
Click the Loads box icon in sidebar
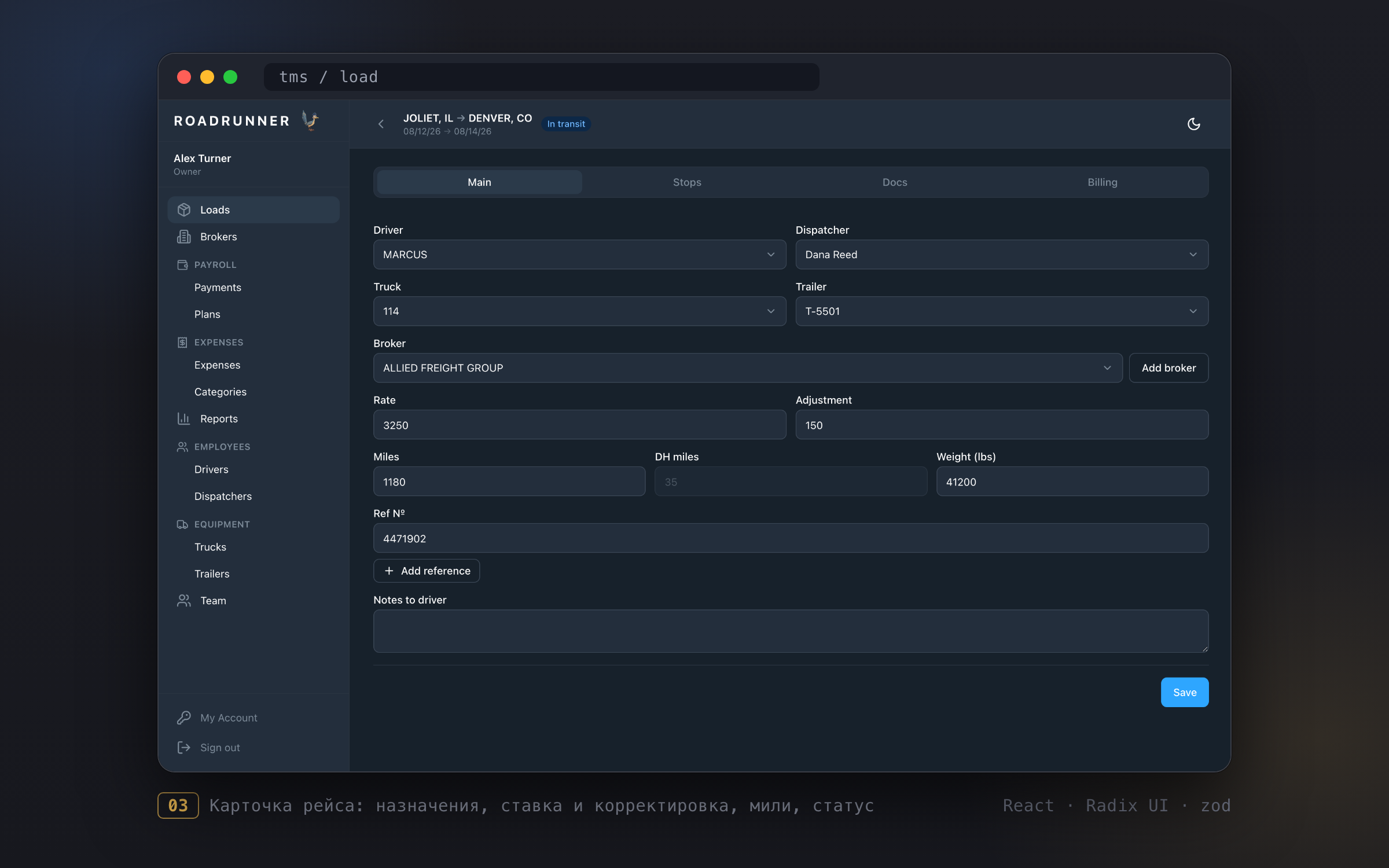click(x=184, y=209)
